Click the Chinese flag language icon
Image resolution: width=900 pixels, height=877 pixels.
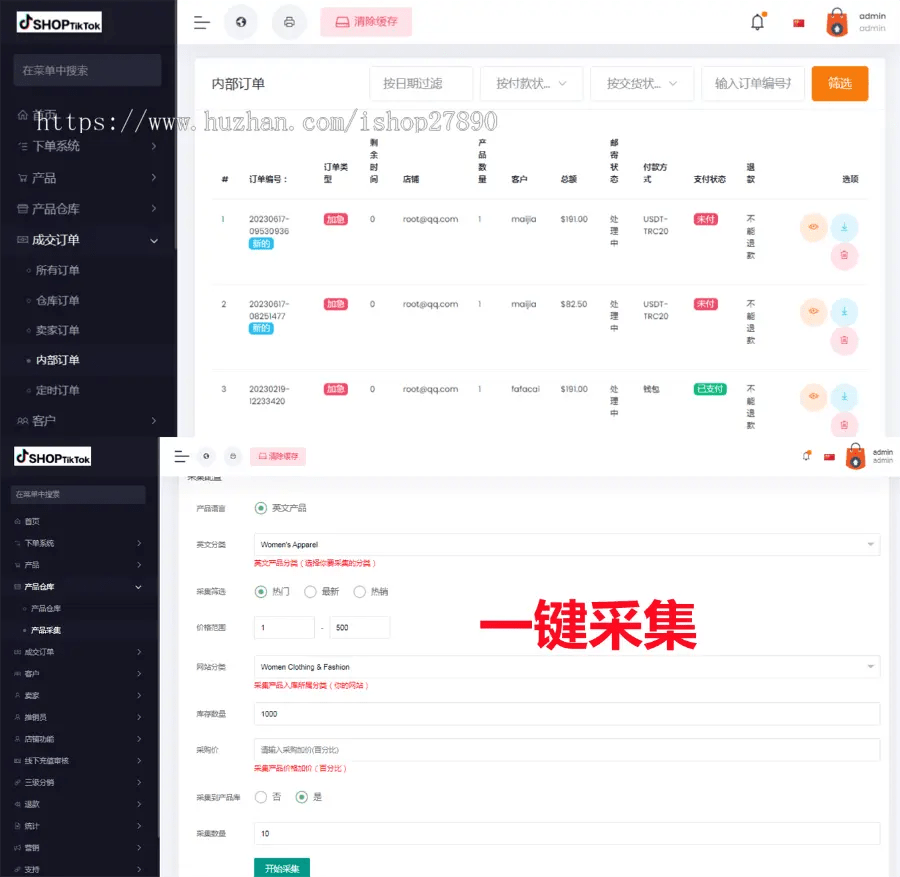point(797,20)
